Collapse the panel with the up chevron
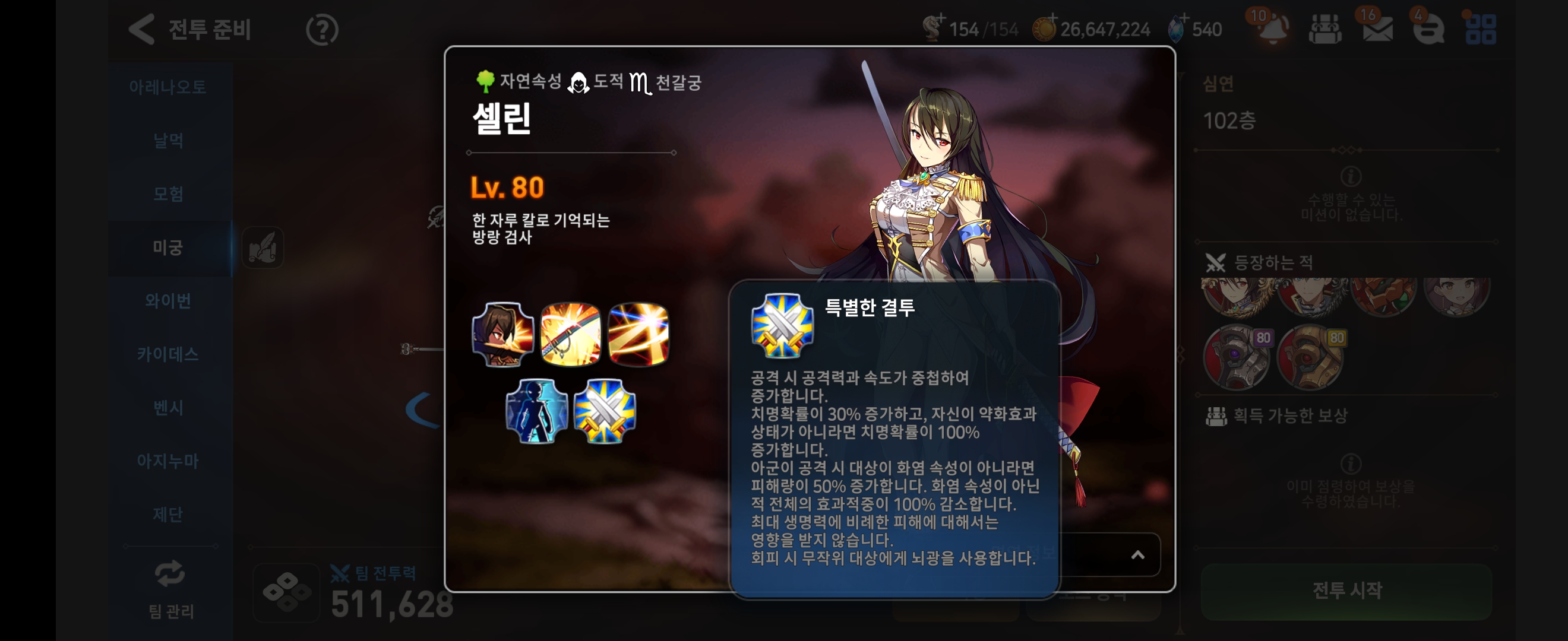Viewport: 1568px width, 641px height. (x=1137, y=554)
